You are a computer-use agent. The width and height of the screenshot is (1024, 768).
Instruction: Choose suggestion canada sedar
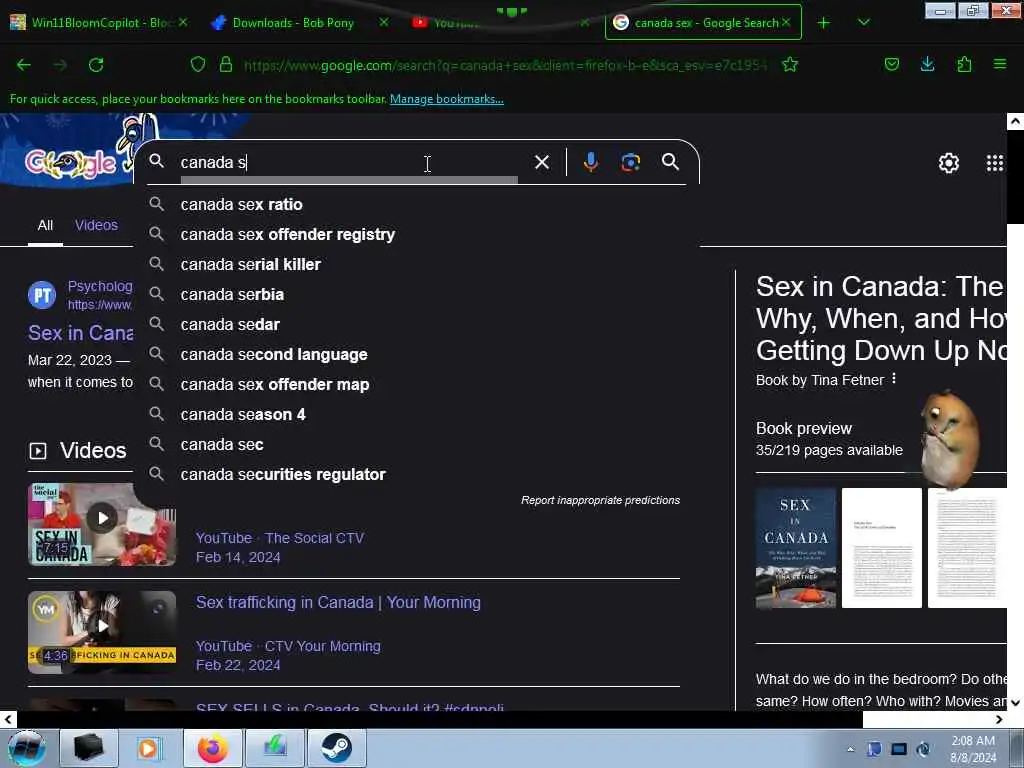pyautogui.click(x=415, y=325)
